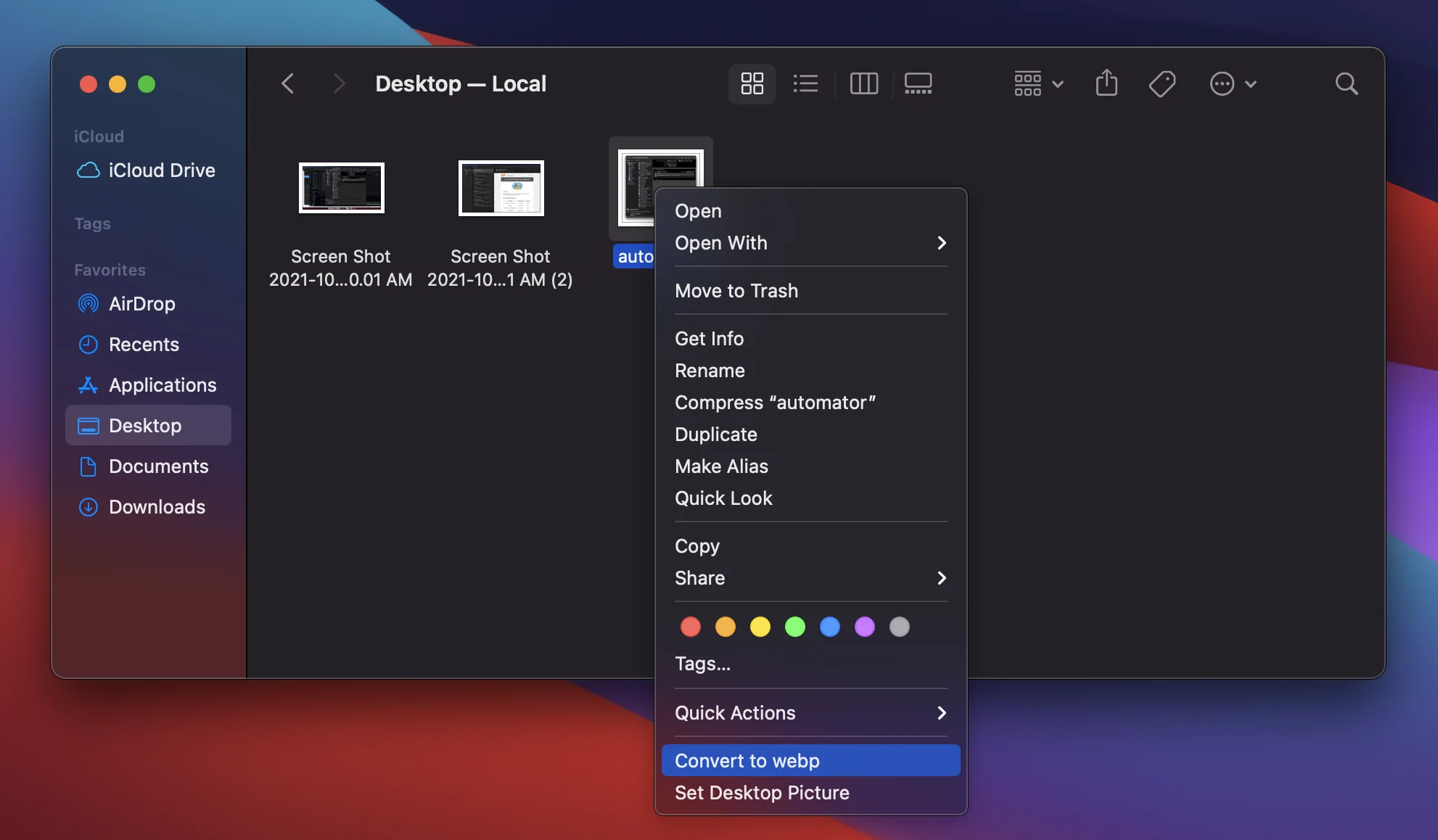The image size is (1438, 840).
Task: Open the group-by dropdown in toolbar
Action: tap(1038, 83)
